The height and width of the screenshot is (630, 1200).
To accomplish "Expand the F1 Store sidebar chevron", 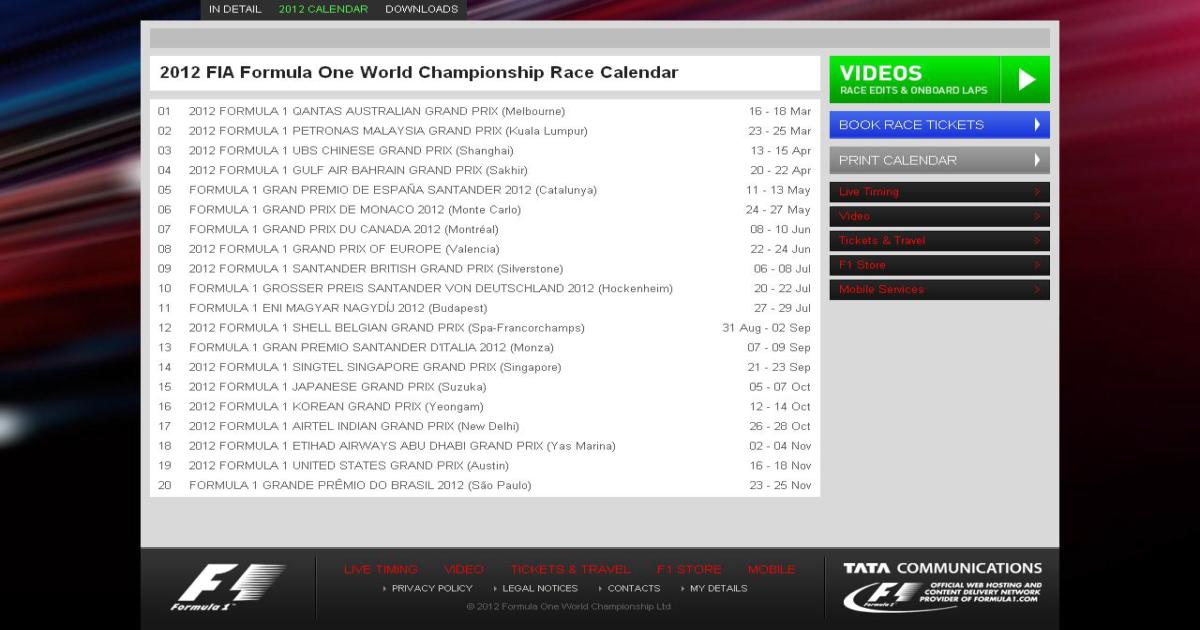I will (x=1037, y=265).
